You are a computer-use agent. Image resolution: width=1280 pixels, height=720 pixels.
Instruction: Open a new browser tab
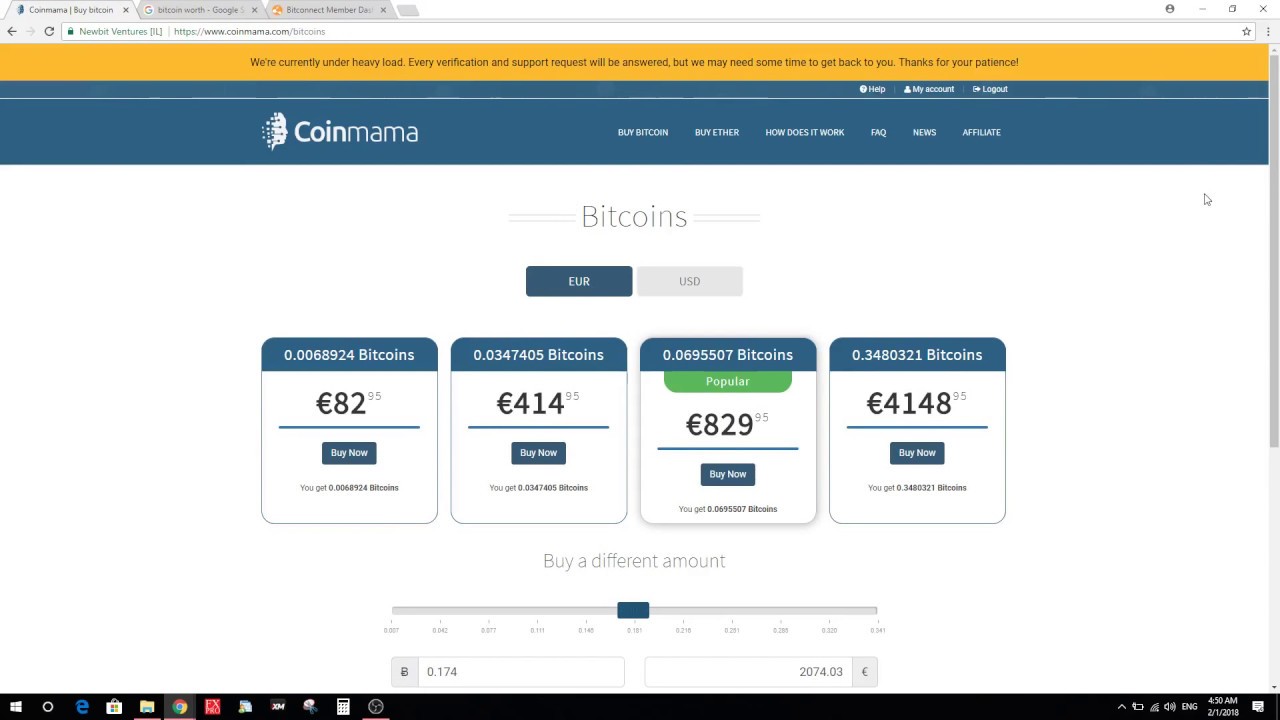(408, 10)
